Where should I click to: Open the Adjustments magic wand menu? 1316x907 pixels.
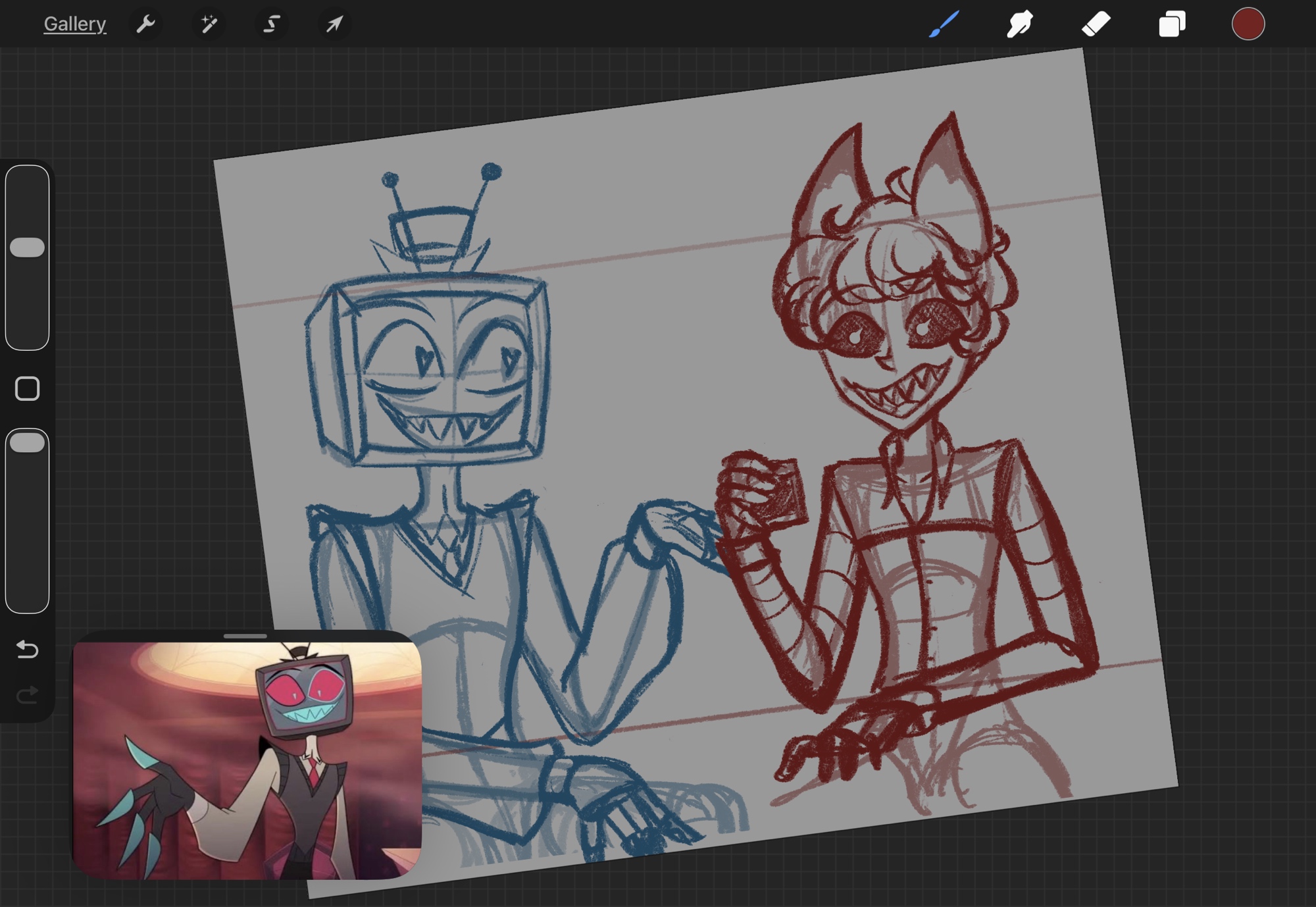click(x=209, y=24)
